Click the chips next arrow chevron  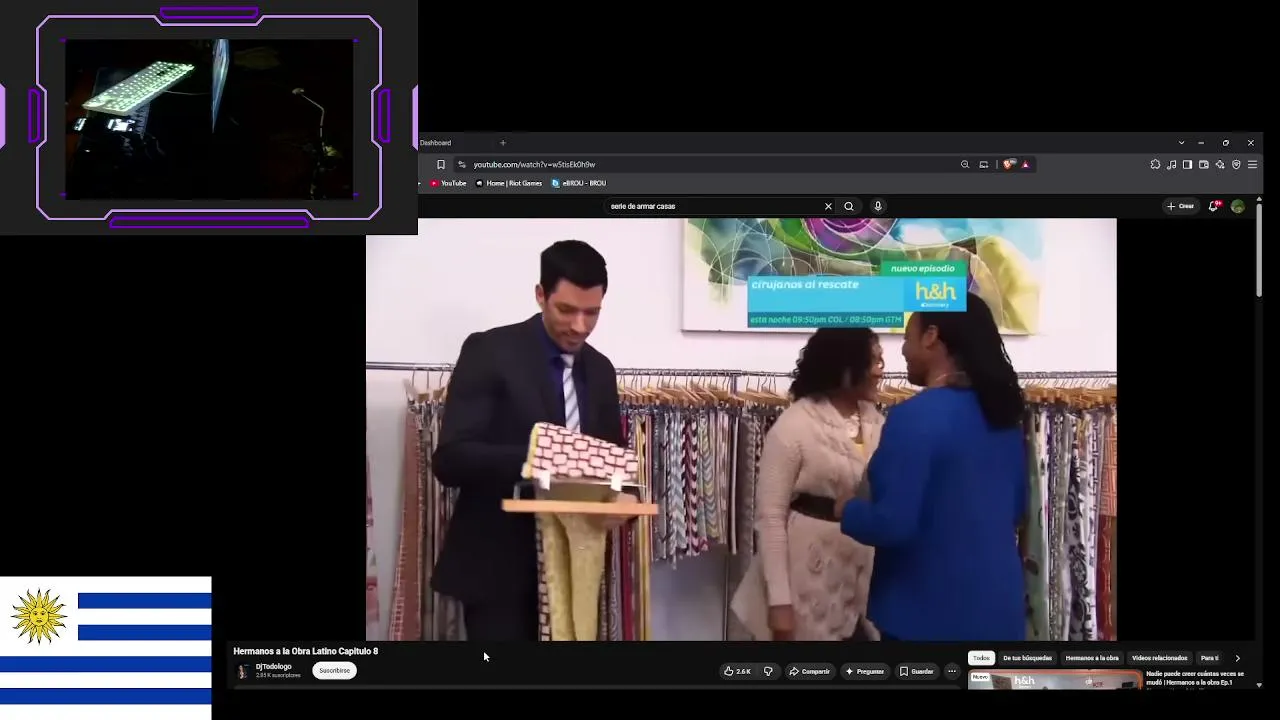coord(1237,658)
